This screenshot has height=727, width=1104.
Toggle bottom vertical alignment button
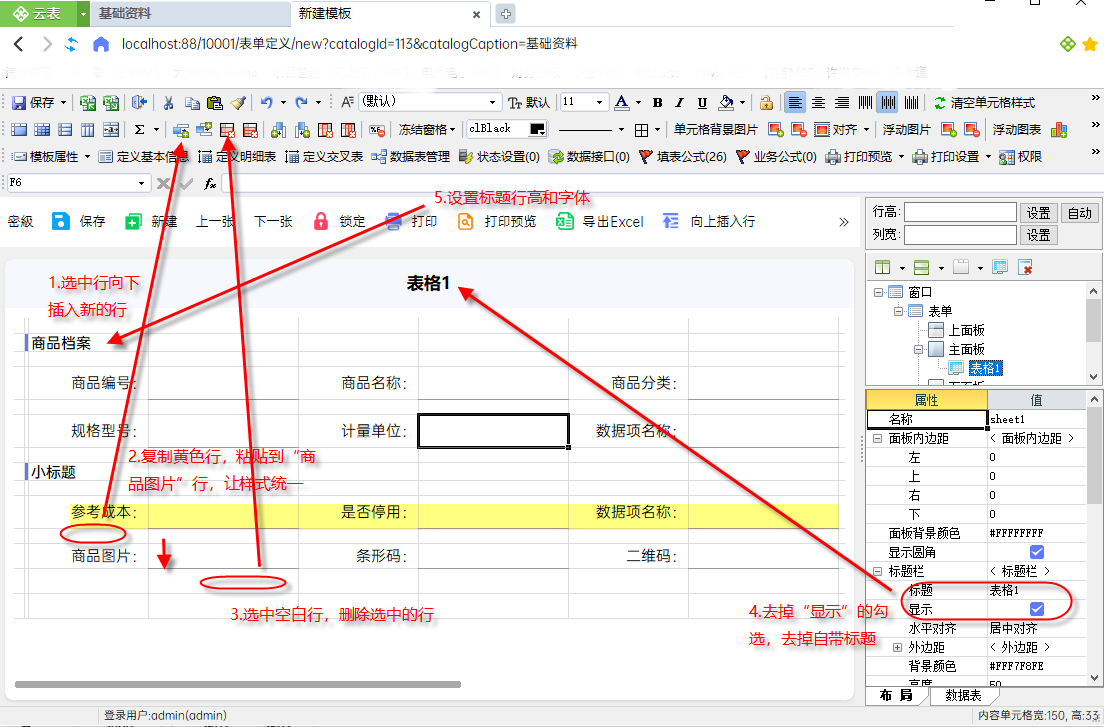912,103
